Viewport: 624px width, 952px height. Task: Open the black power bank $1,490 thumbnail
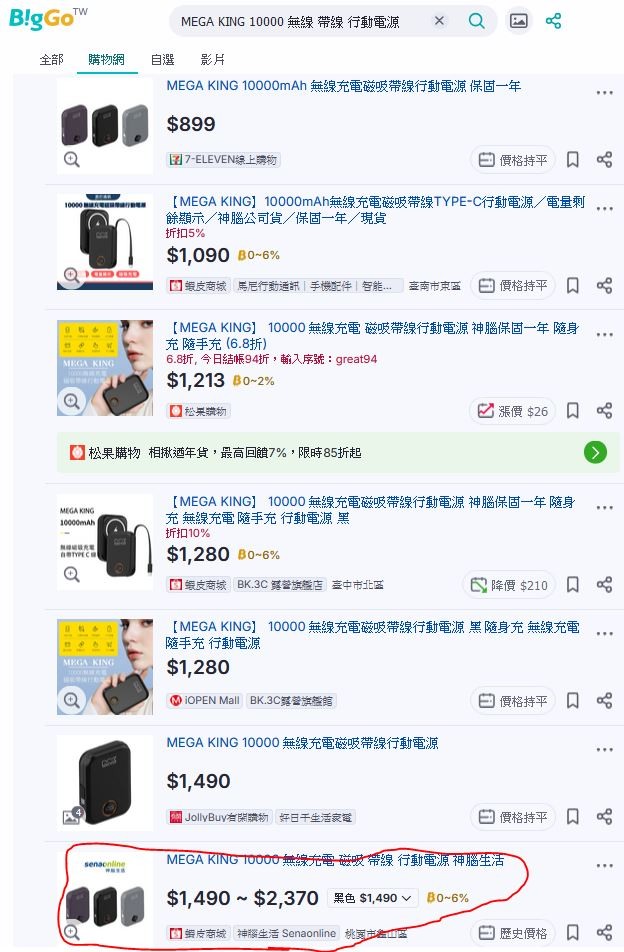click(105, 783)
